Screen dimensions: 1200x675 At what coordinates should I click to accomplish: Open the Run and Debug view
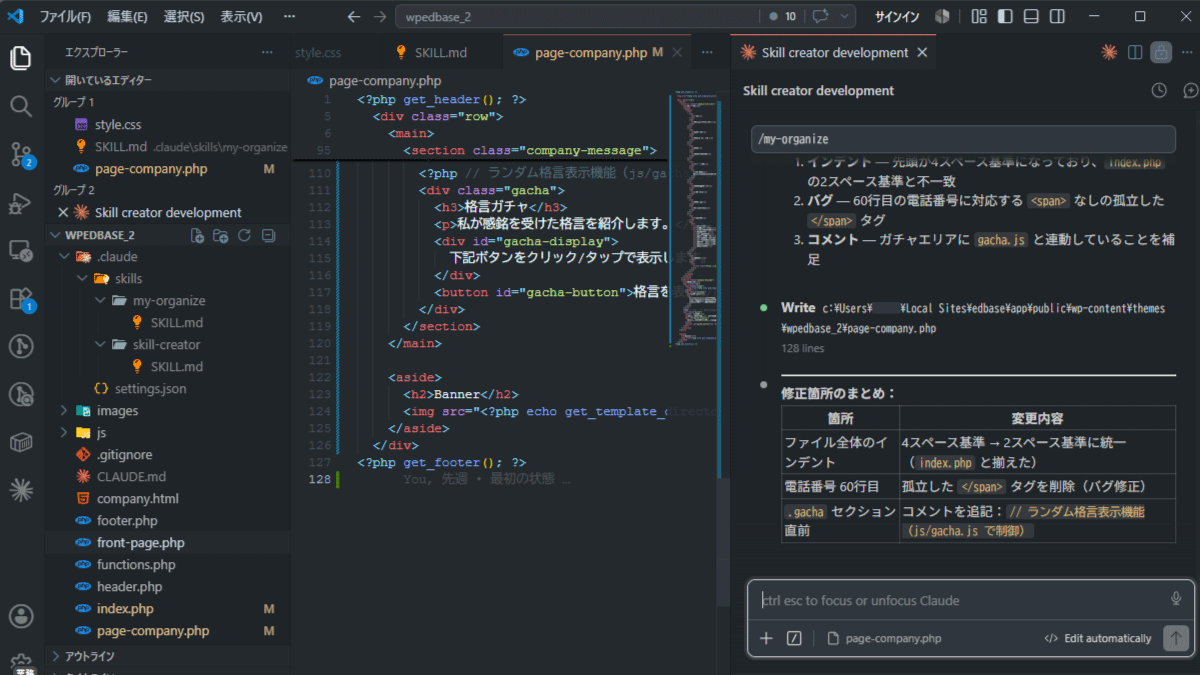(x=21, y=202)
